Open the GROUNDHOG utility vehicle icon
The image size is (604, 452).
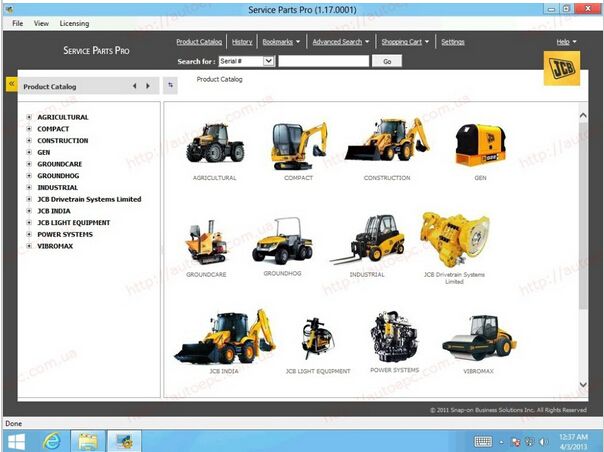(283, 240)
